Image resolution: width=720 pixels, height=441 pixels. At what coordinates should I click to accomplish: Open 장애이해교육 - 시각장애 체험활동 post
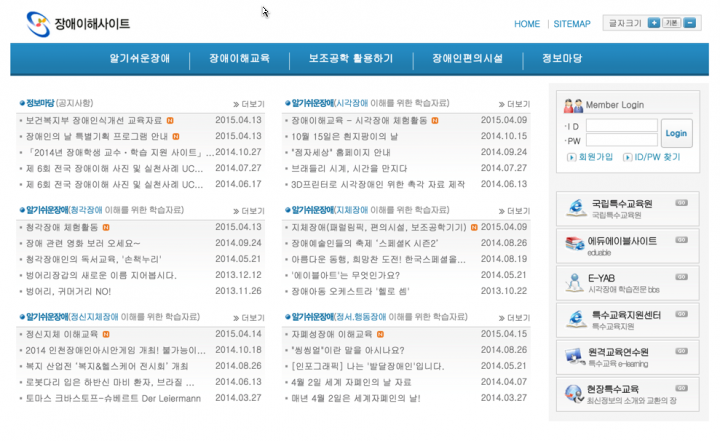click(x=359, y=120)
